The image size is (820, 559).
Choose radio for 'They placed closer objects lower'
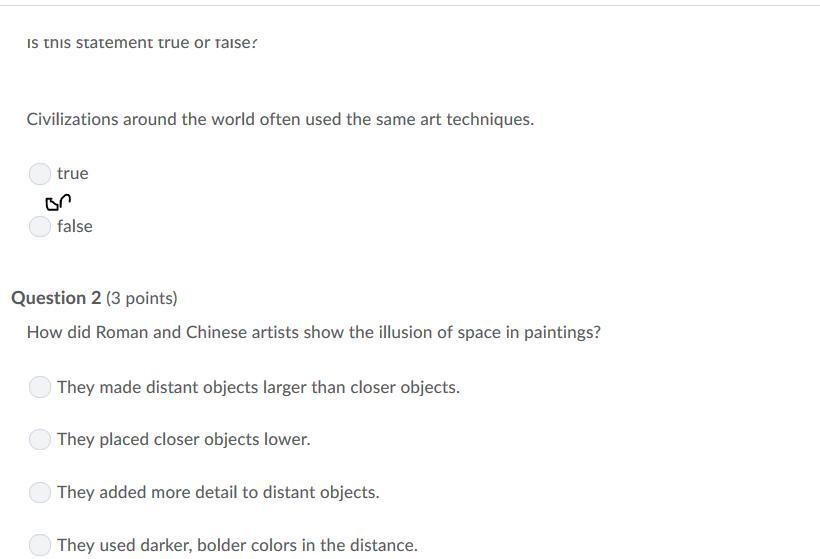pos(40,439)
